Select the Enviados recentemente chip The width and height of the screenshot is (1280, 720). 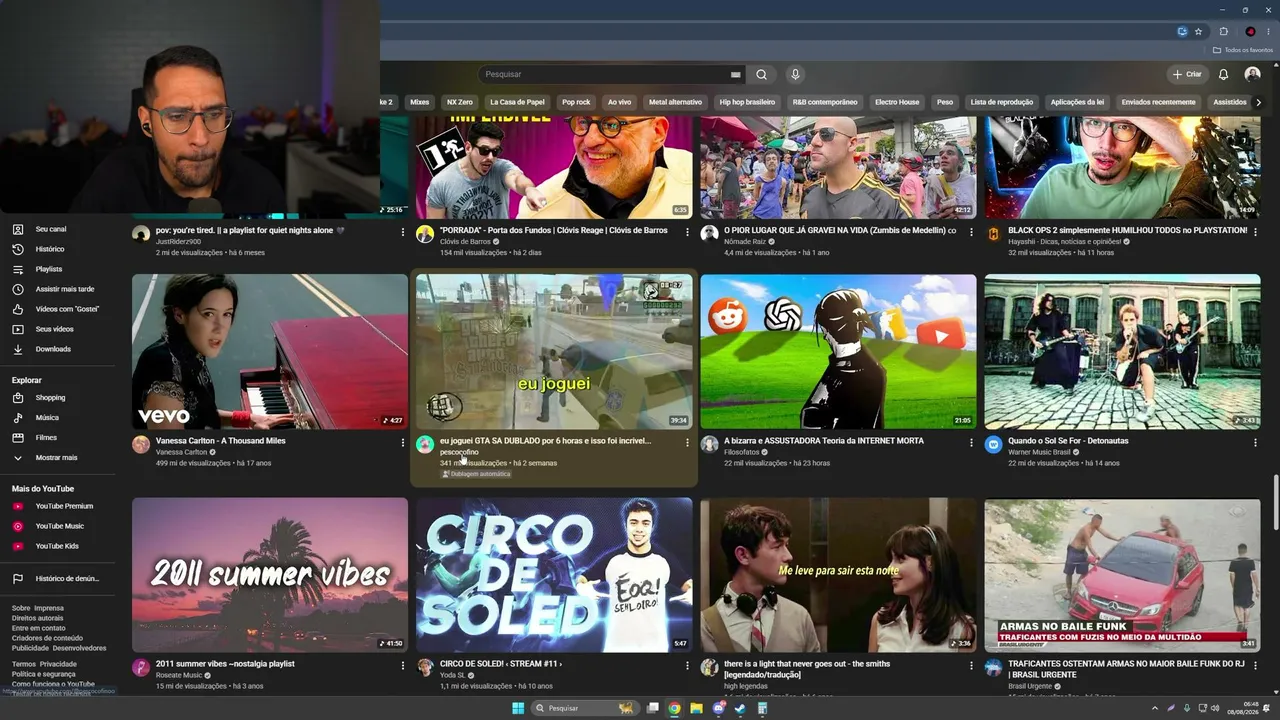click(x=1158, y=102)
